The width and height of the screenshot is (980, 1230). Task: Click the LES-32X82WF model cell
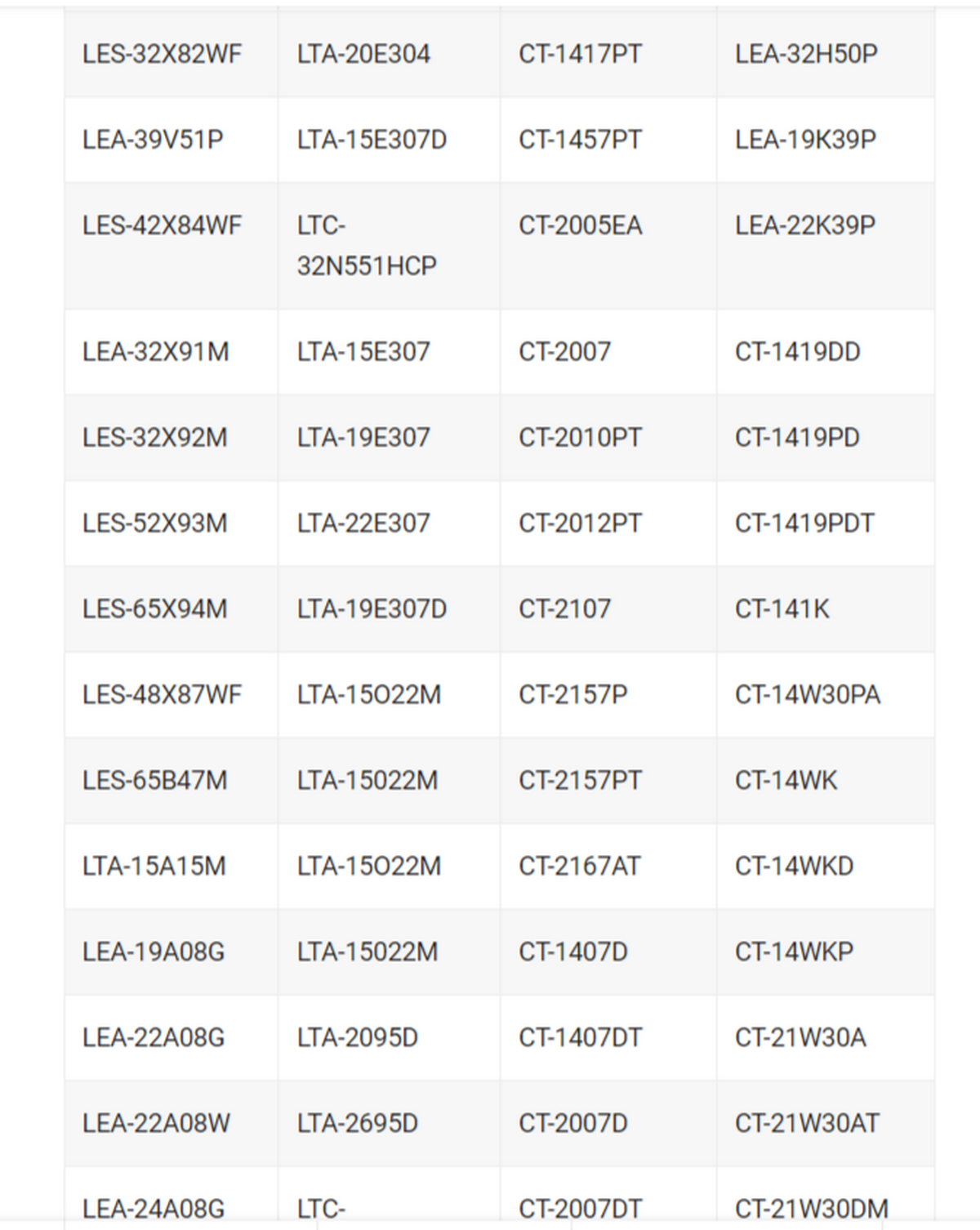(x=162, y=55)
